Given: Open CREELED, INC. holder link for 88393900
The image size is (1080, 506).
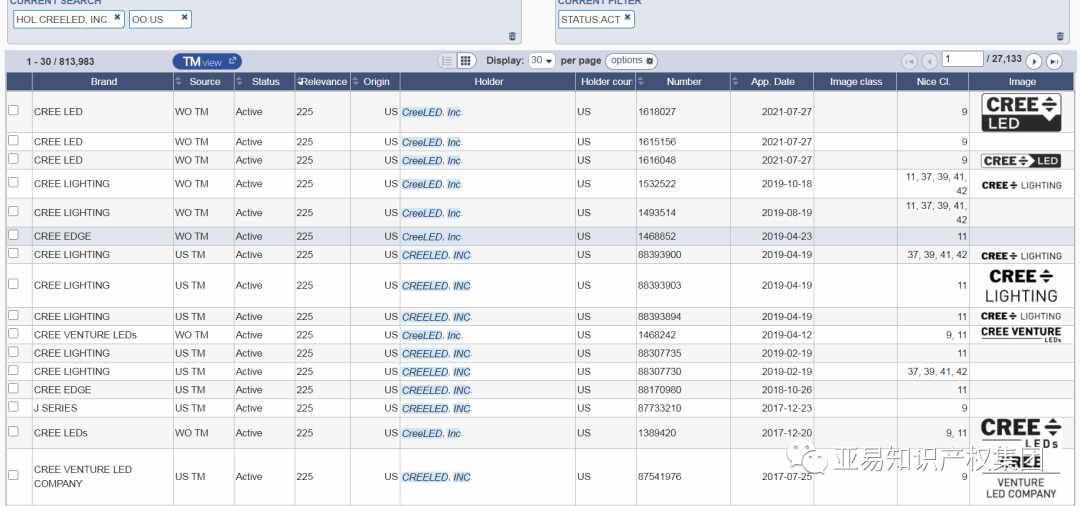Looking at the screenshot, I should point(437,255).
